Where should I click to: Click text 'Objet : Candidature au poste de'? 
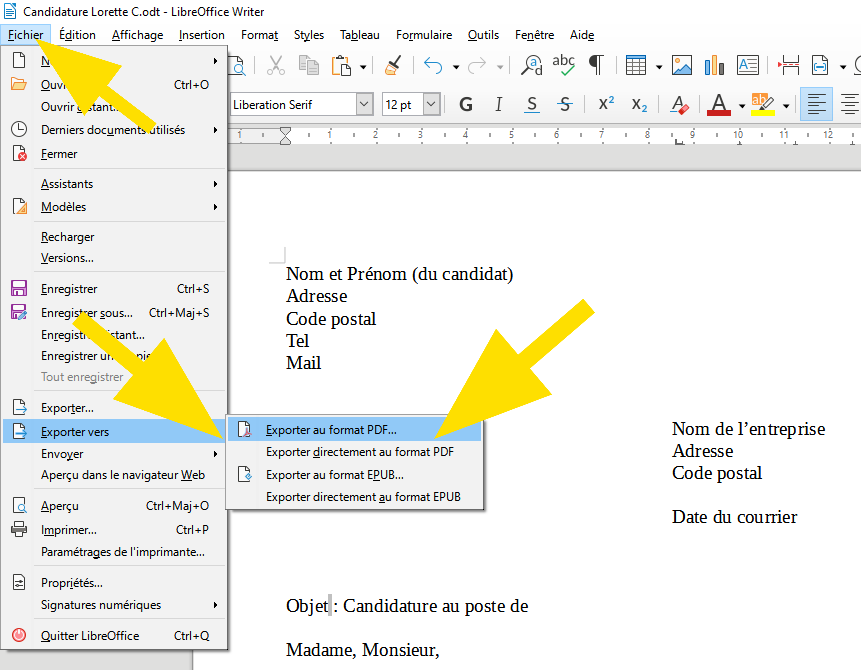tap(407, 606)
